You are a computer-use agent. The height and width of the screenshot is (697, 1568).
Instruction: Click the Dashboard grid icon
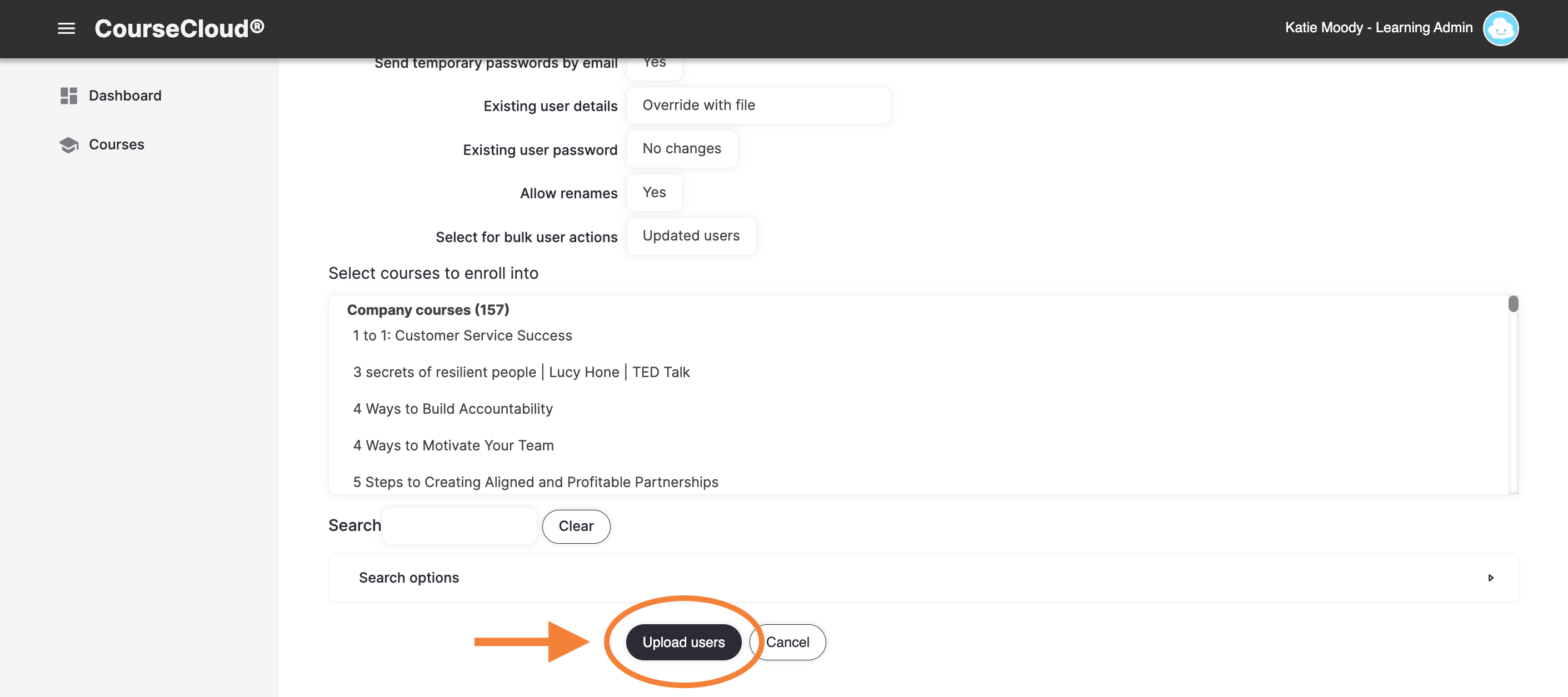(x=69, y=96)
